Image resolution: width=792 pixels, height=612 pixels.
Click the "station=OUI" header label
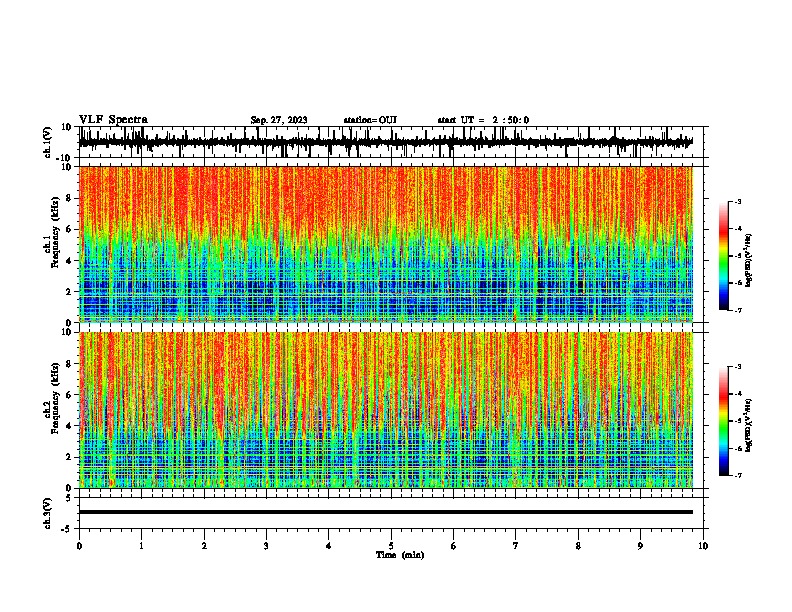(370, 120)
